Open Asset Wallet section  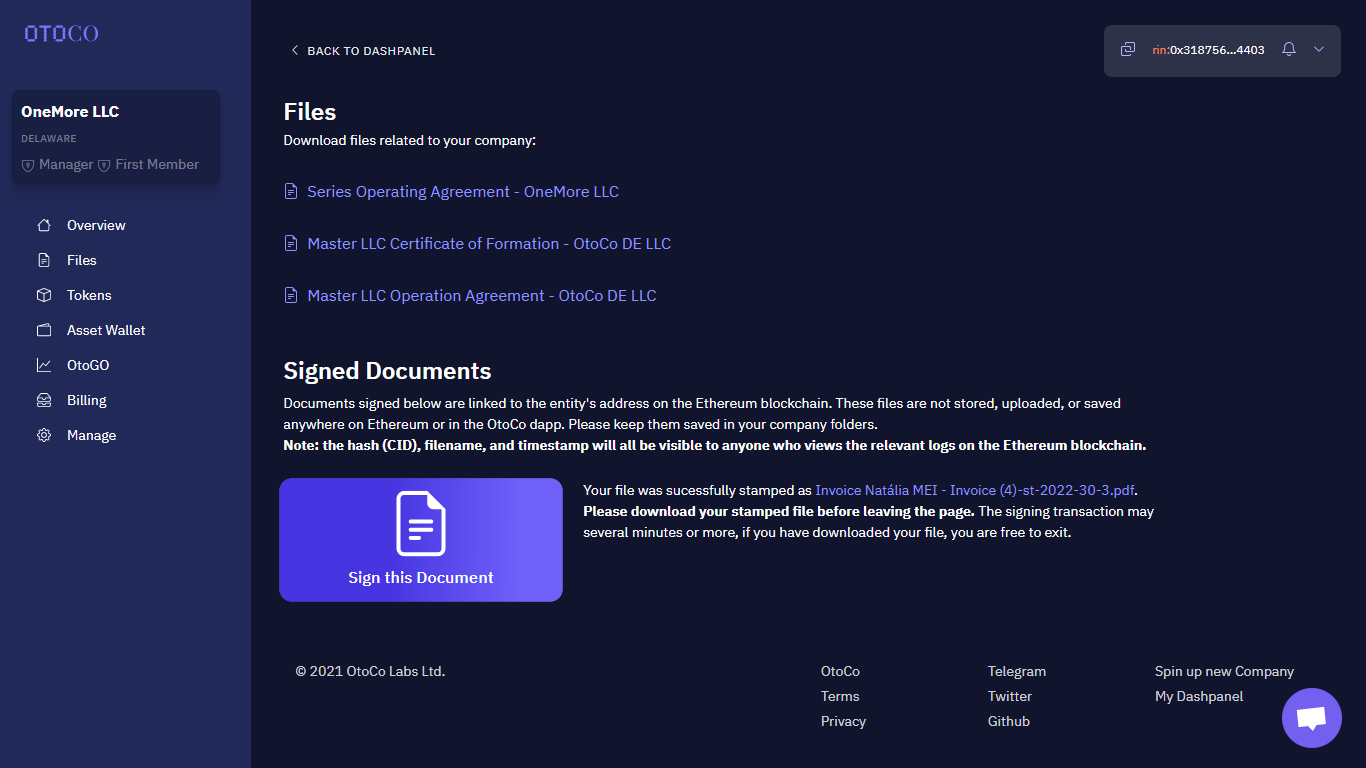(106, 330)
